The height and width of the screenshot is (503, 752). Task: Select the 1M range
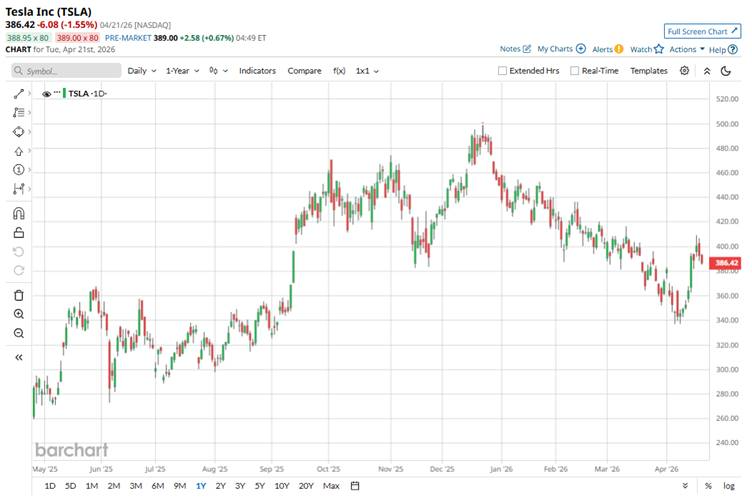(x=92, y=486)
